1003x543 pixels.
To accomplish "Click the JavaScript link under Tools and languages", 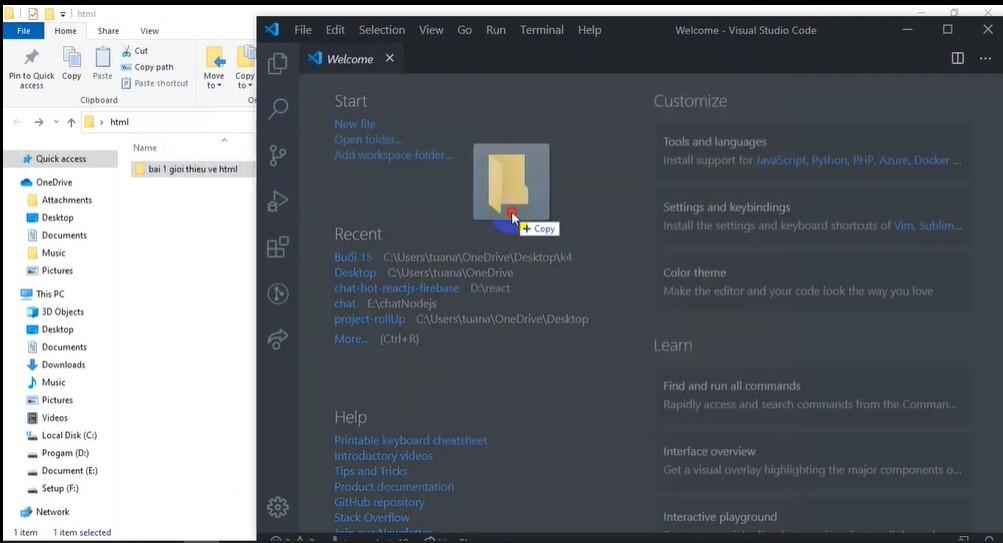I will [781, 161].
